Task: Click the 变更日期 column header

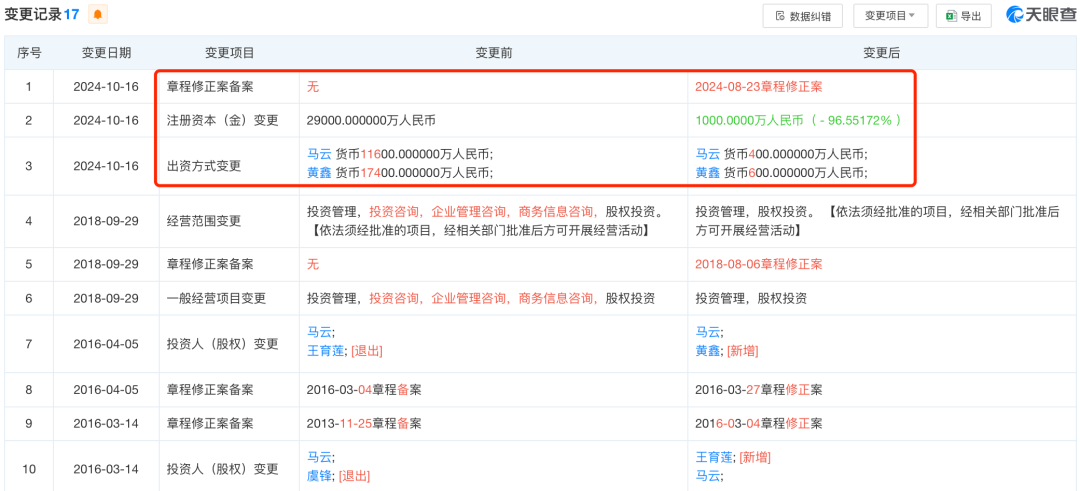Action: pos(106,53)
